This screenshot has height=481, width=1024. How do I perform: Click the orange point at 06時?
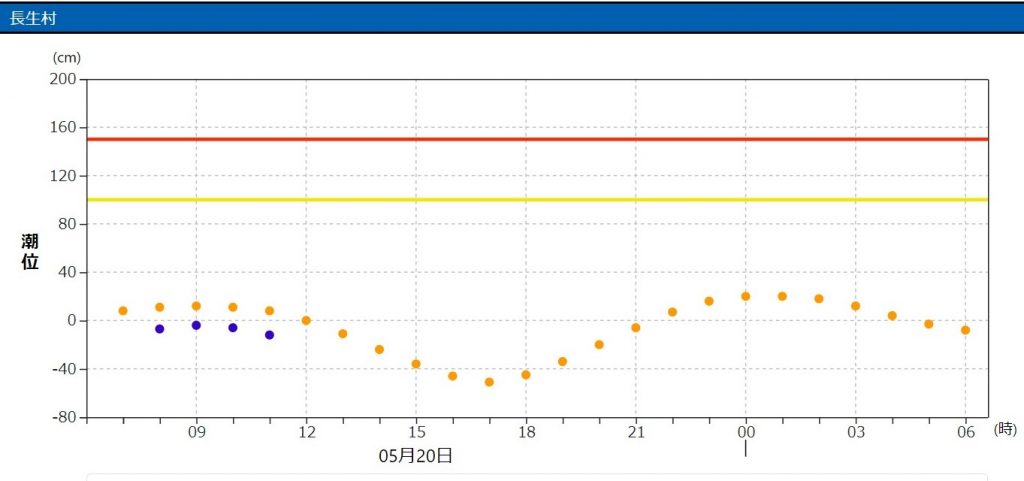pyautogui.click(x=965, y=330)
